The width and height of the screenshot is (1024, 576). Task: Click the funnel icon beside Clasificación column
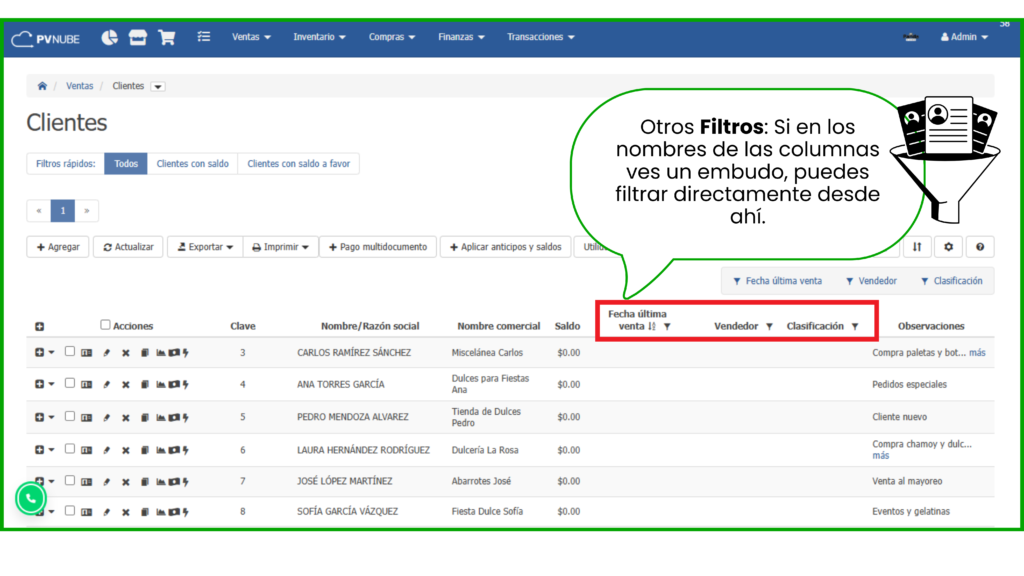click(855, 326)
